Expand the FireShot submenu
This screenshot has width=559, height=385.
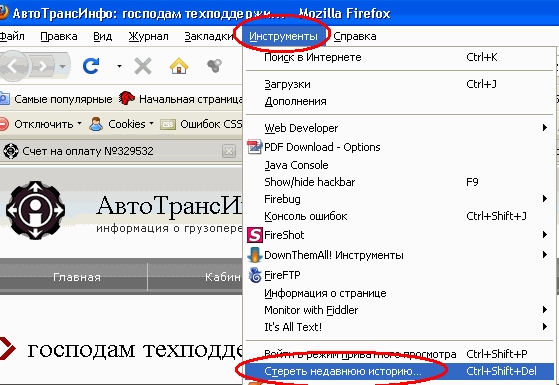(x=400, y=235)
